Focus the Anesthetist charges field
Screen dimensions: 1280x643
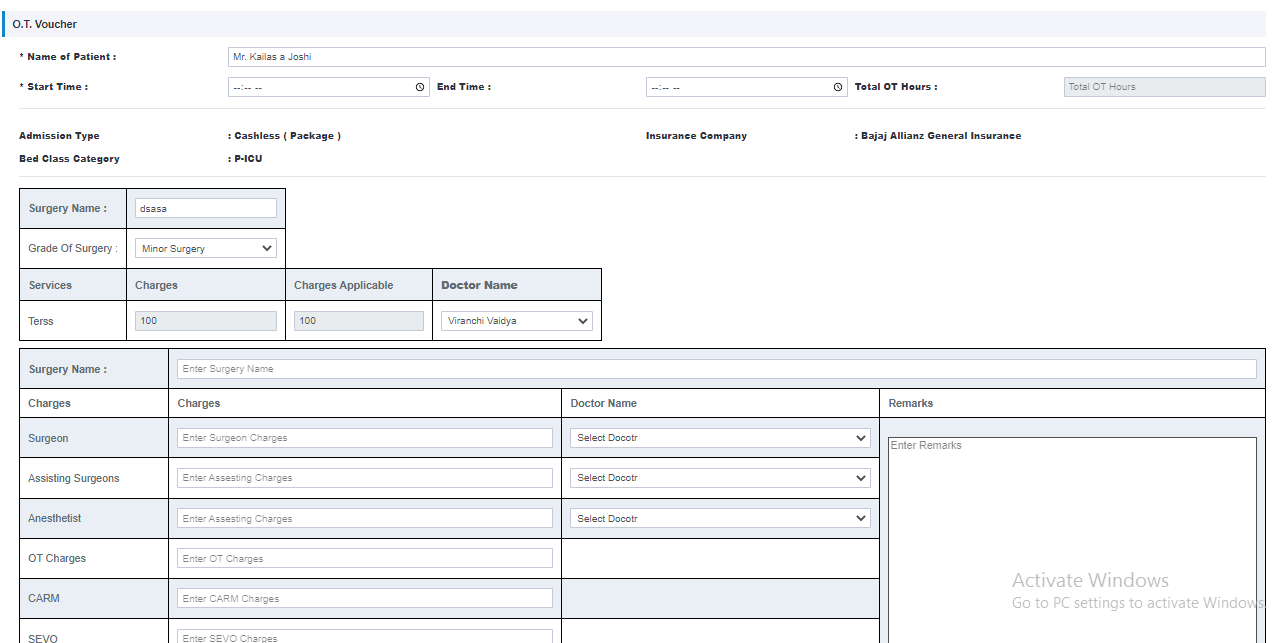[365, 518]
